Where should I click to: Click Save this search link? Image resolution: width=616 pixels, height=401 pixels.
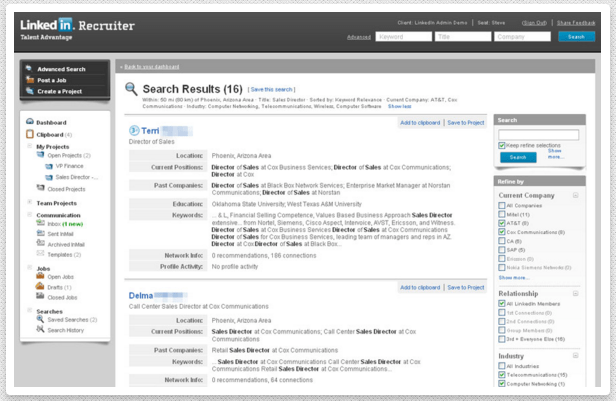click(x=271, y=90)
